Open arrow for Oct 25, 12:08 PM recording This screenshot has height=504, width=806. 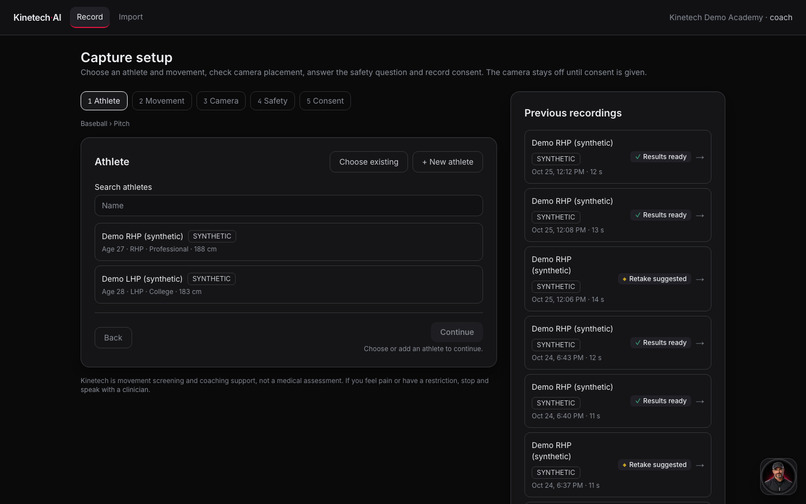(x=700, y=215)
